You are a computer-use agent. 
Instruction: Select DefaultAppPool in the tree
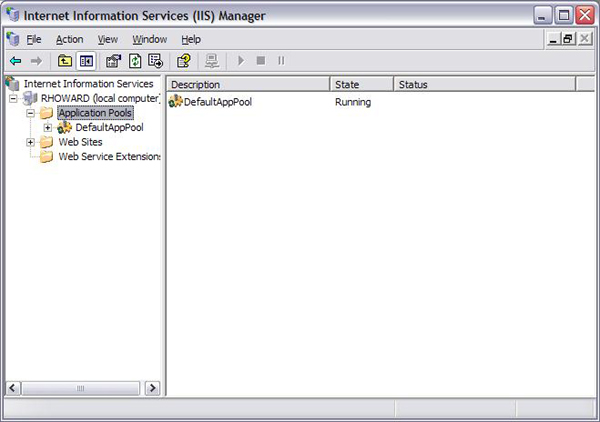(109, 127)
